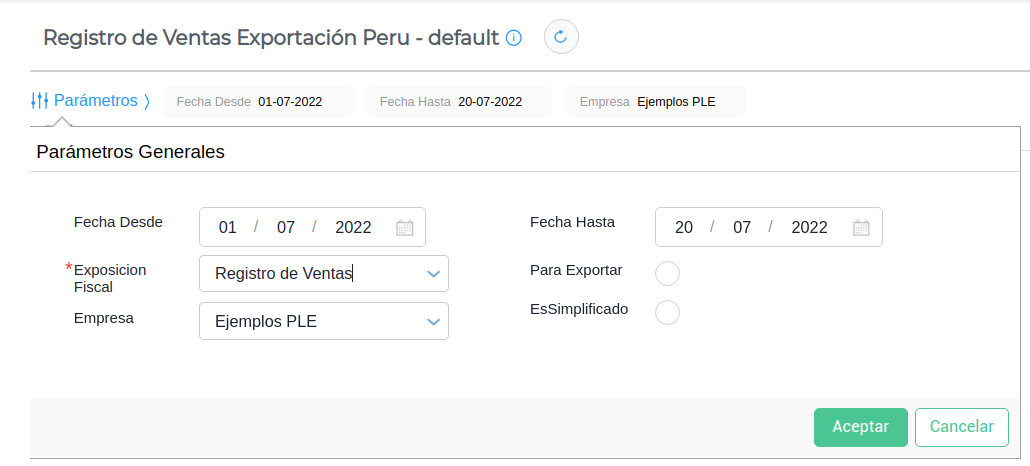Click the month field of Fecha Hasta

click(x=741, y=227)
